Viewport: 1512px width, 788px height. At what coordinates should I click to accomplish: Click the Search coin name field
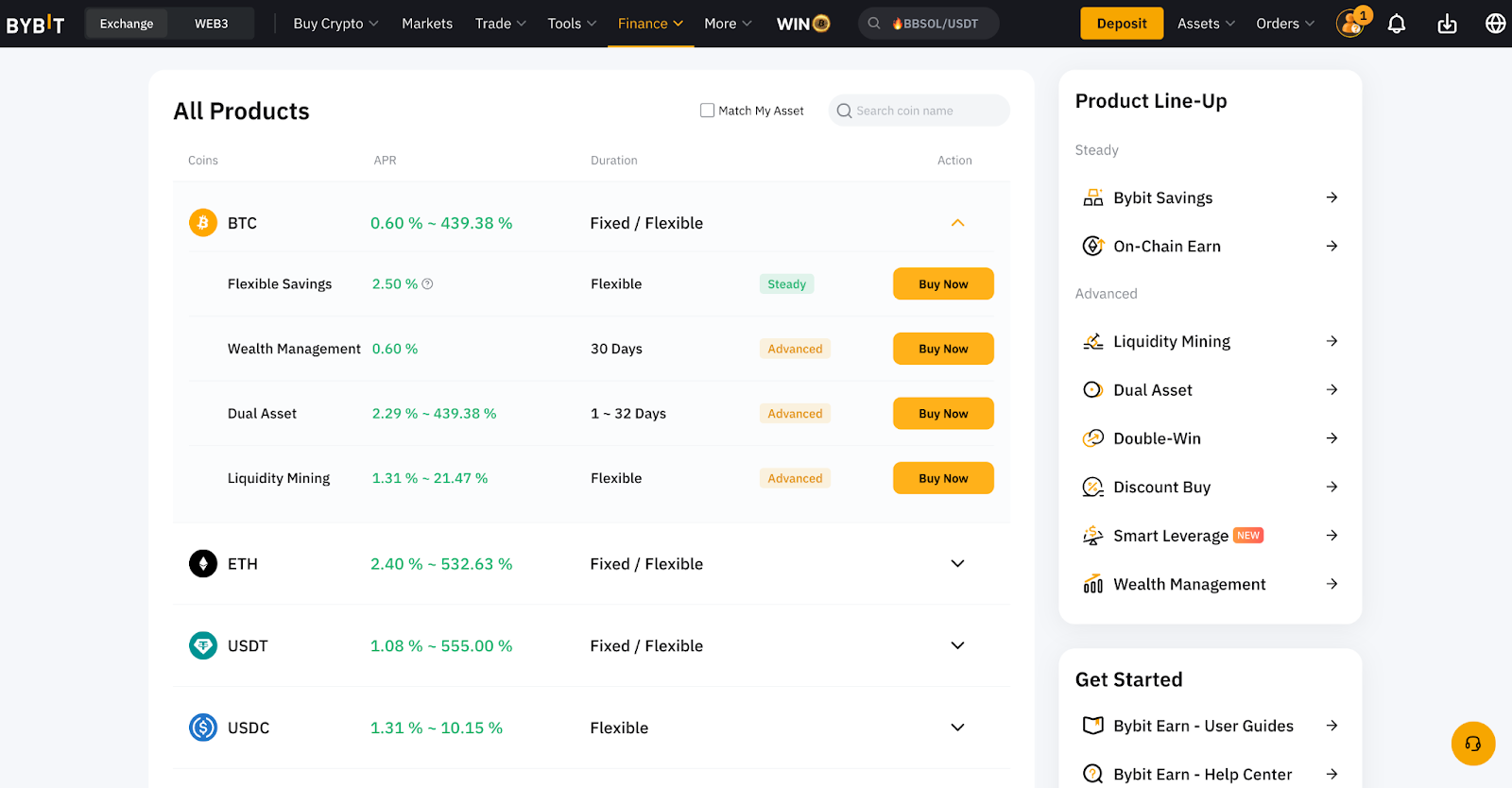[x=919, y=111]
